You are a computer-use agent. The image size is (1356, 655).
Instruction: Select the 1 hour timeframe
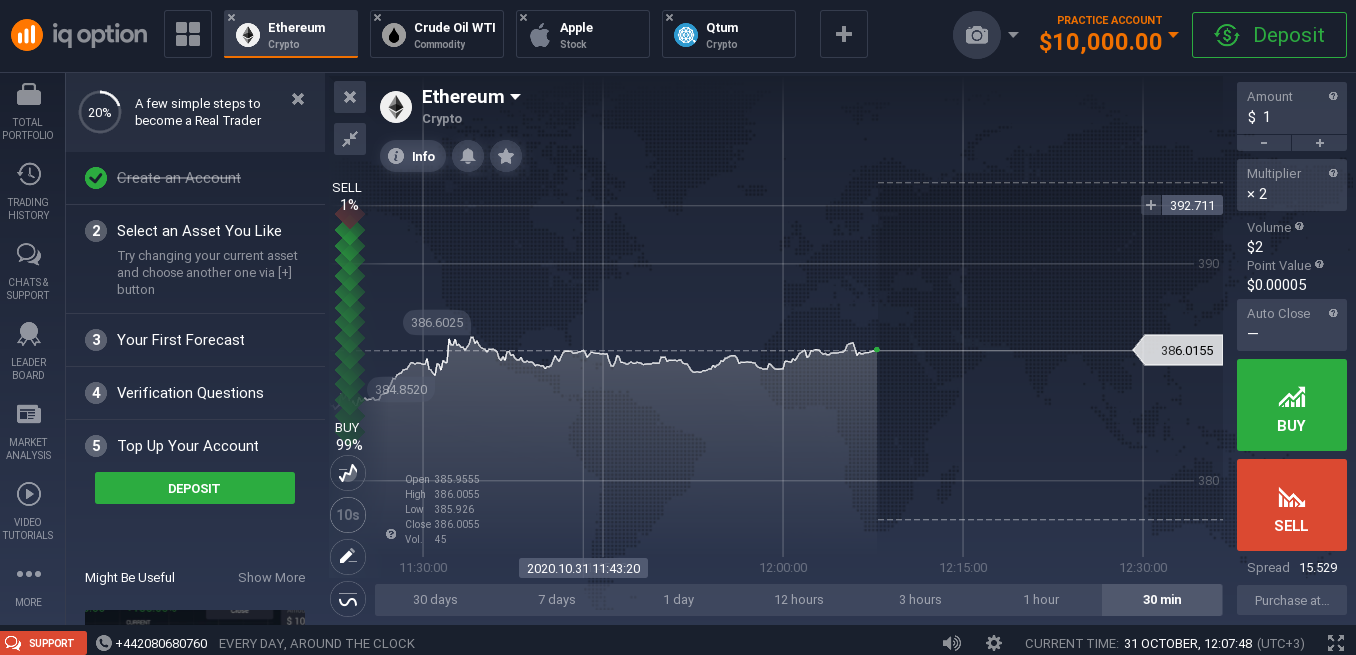[1041, 600]
